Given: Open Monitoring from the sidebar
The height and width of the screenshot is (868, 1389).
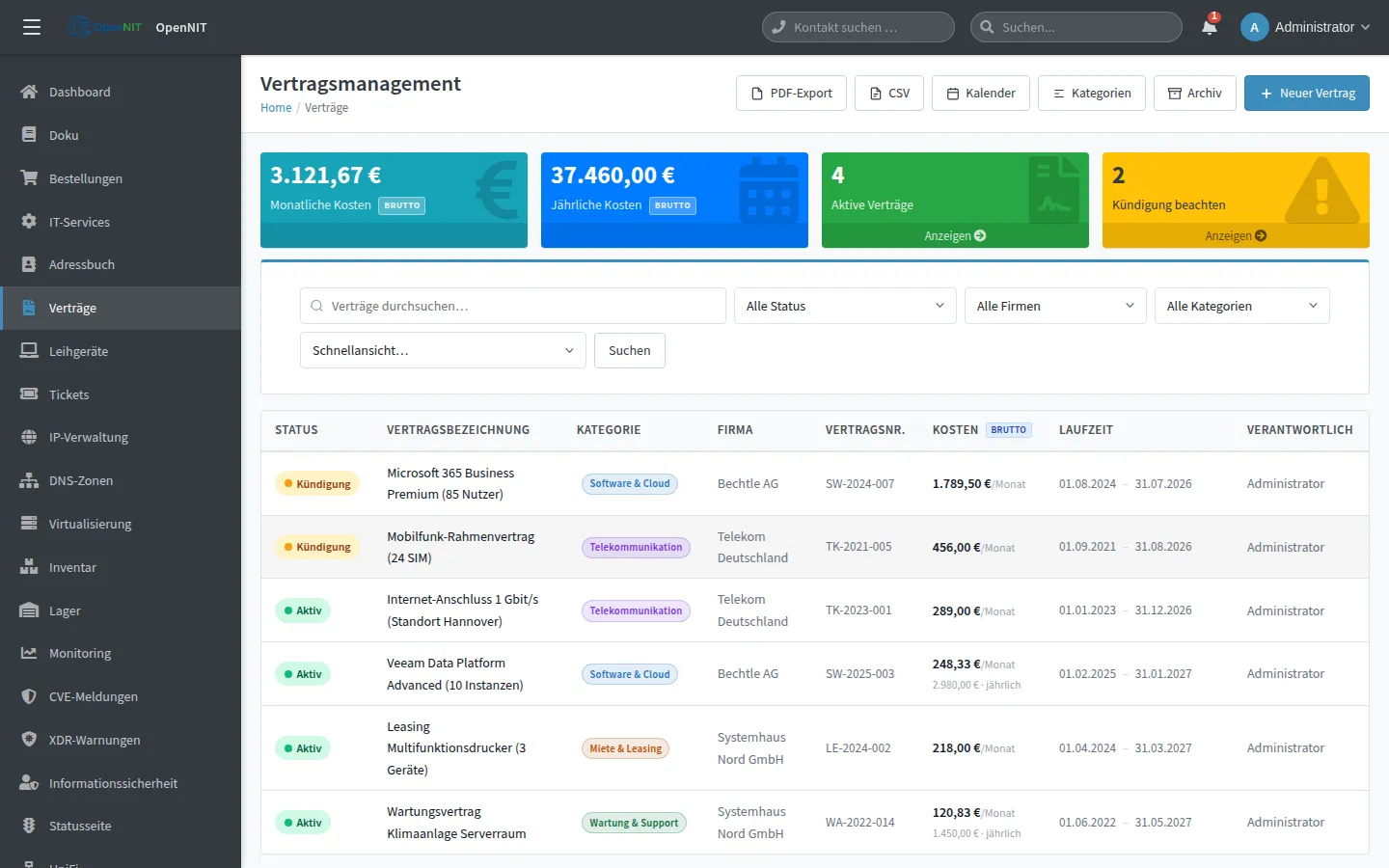Looking at the screenshot, I should [121, 653].
